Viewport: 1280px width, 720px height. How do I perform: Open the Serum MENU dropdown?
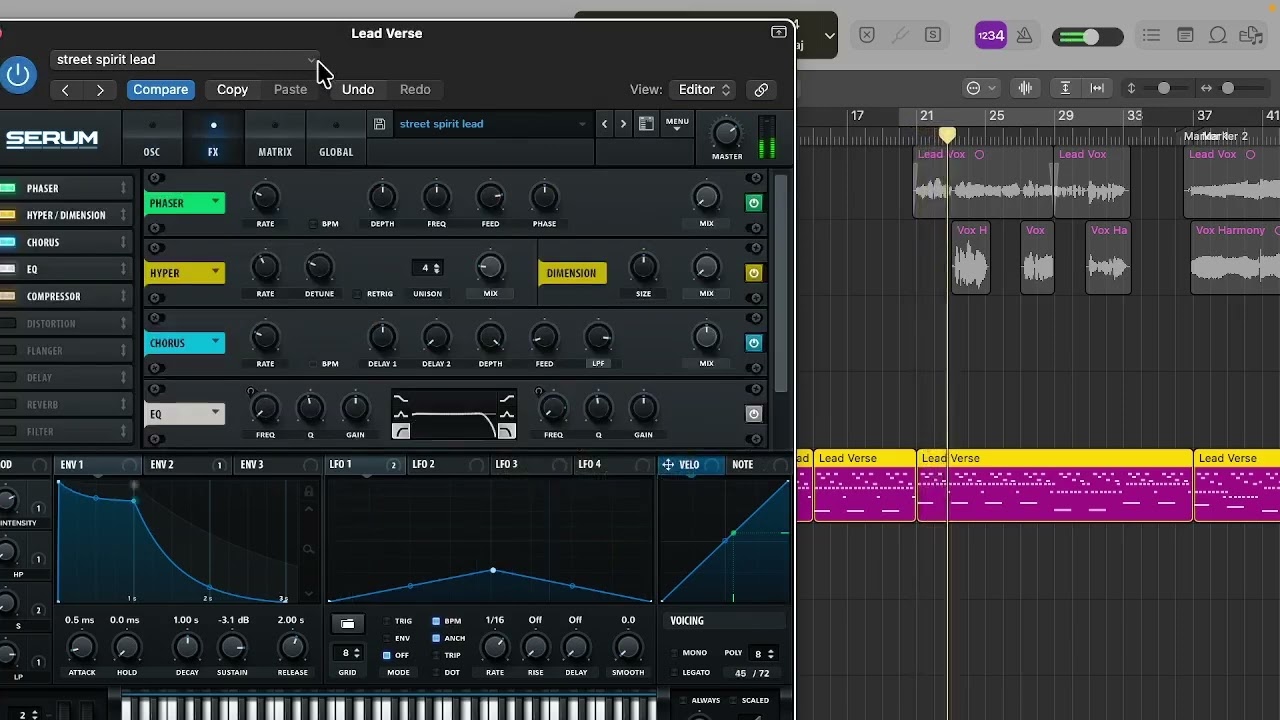click(x=677, y=124)
